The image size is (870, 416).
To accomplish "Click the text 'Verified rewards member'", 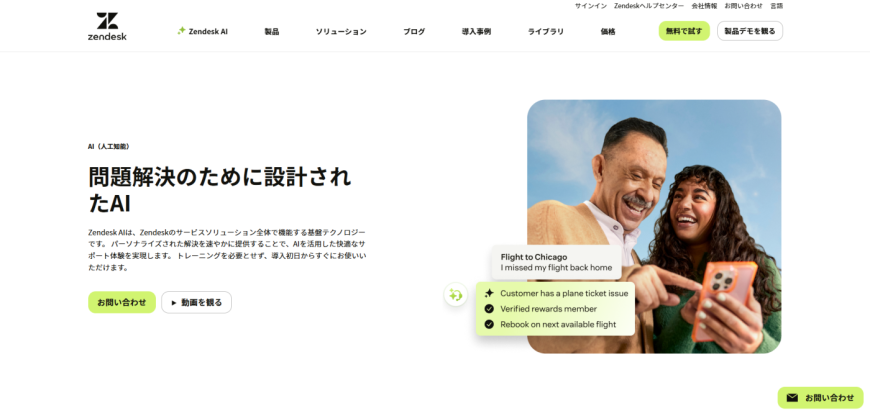I will click(x=549, y=309).
